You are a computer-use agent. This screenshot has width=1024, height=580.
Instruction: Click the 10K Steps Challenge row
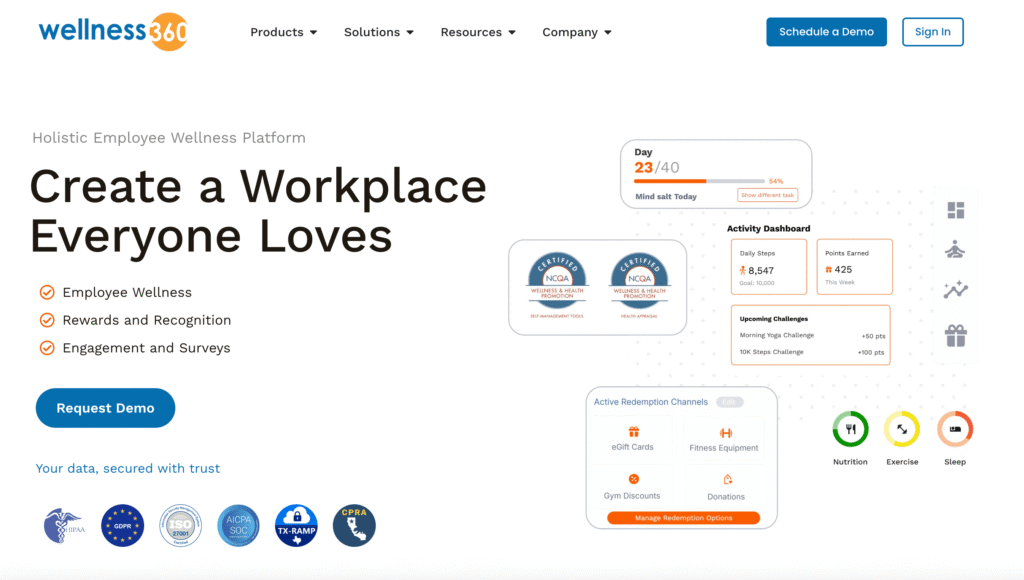coord(812,352)
